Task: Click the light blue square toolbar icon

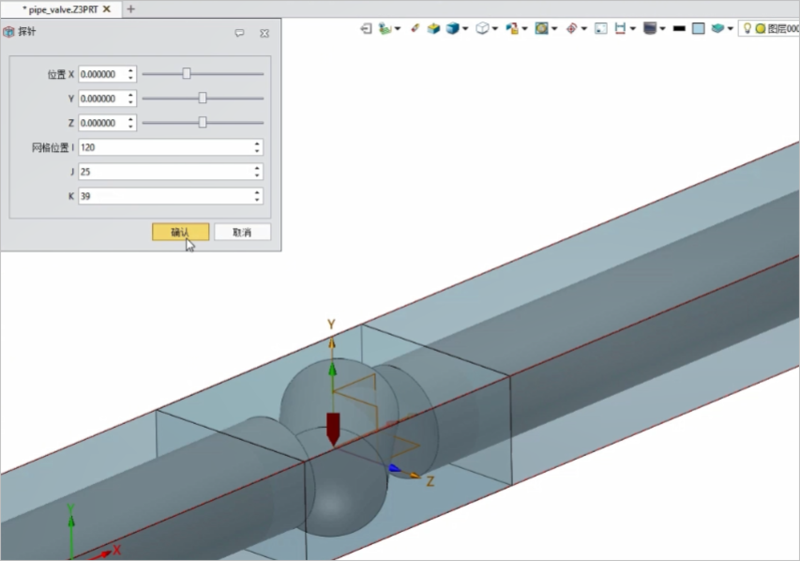Action: click(698, 29)
